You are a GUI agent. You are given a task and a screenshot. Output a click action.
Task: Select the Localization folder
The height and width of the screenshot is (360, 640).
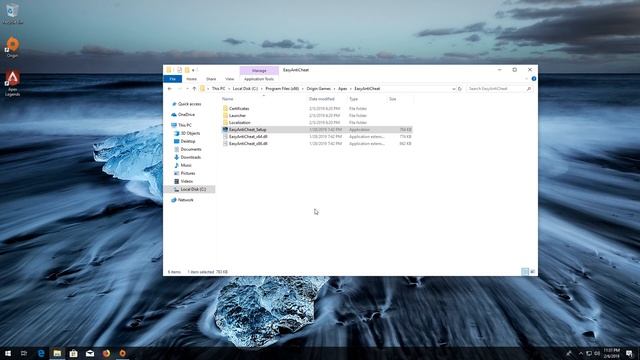pyautogui.click(x=240, y=122)
